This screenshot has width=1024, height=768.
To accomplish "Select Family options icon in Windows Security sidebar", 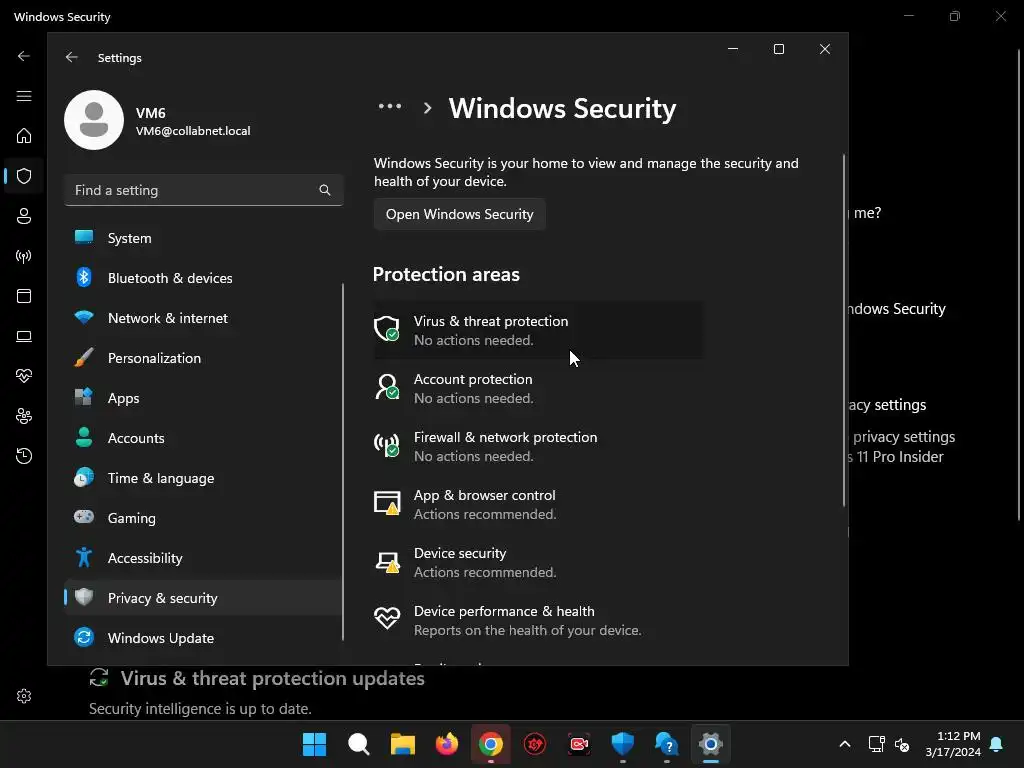I will pyautogui.click(x=24, y=416).
